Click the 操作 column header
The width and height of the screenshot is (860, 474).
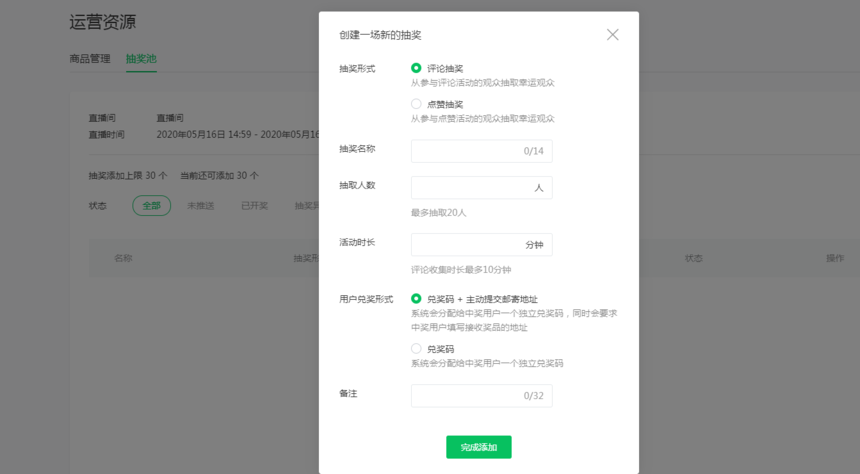835,258
